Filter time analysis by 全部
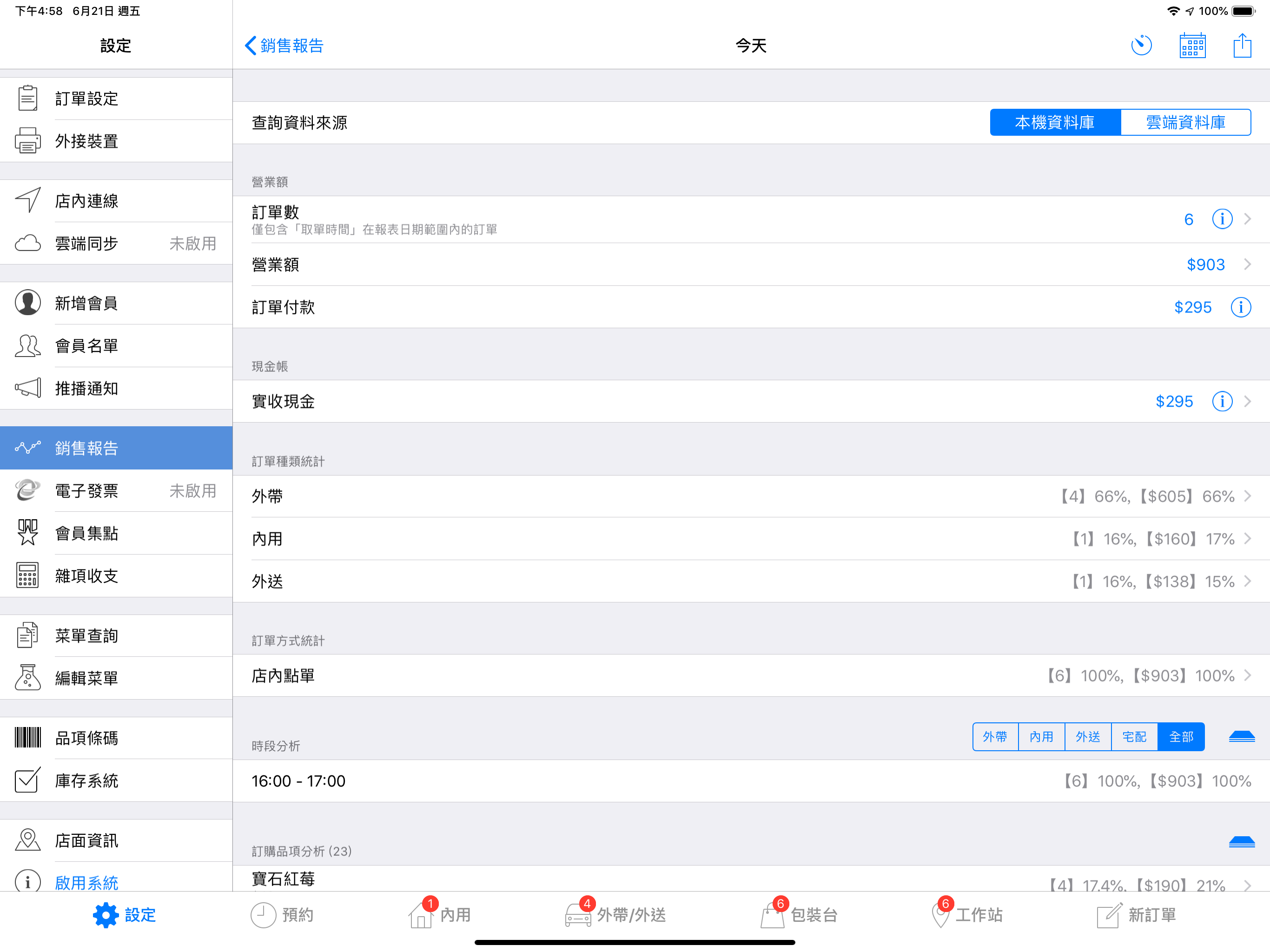 [1181, 737]
